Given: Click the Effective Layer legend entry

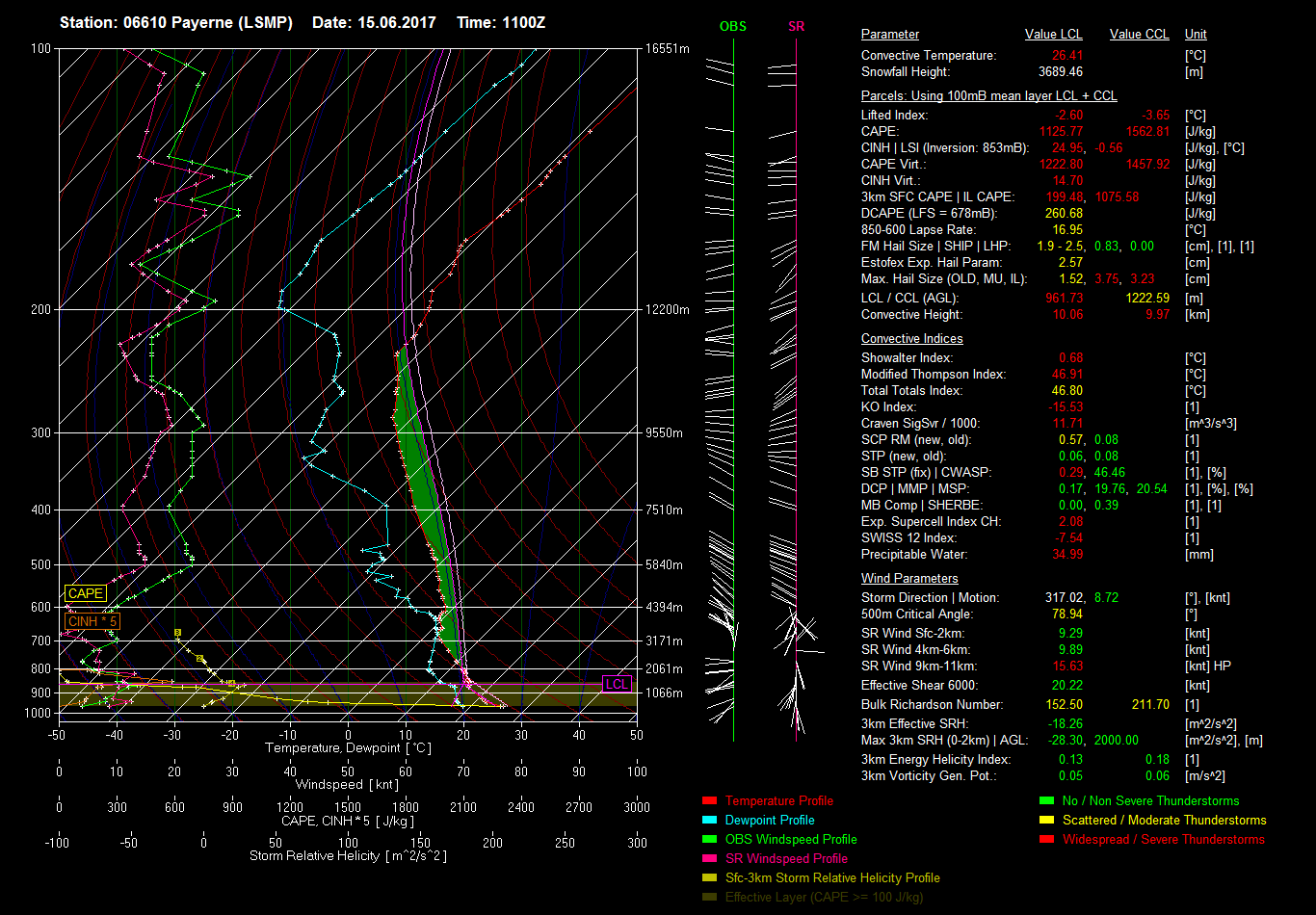Looking at the screenshot, I should tap(824, 898).
